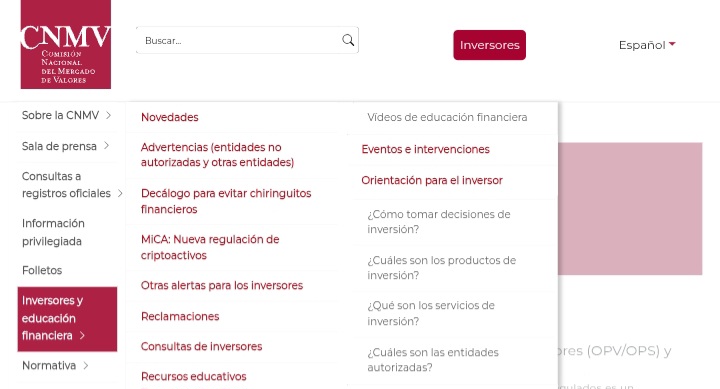Select Eventos e intervenciones
The width and height of the screenshot is (720, 389).
pyautogui.click(x=426, y=149)
